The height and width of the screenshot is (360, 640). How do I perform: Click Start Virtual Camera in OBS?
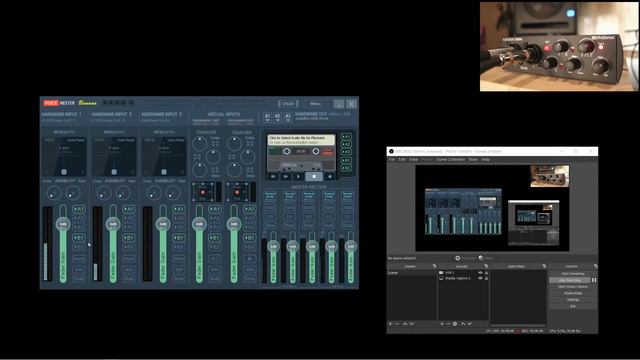coord(573,287)
